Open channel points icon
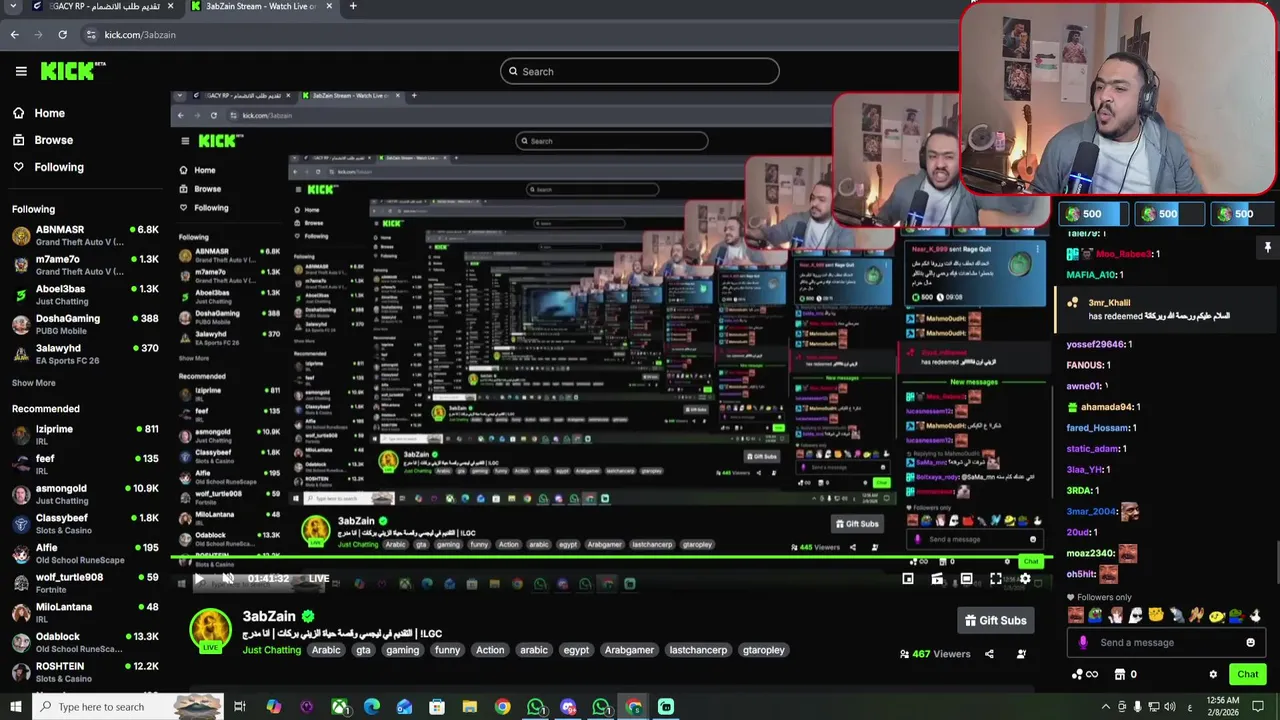Screen dimensions: 1280x720 click(x=1085, y=674)
